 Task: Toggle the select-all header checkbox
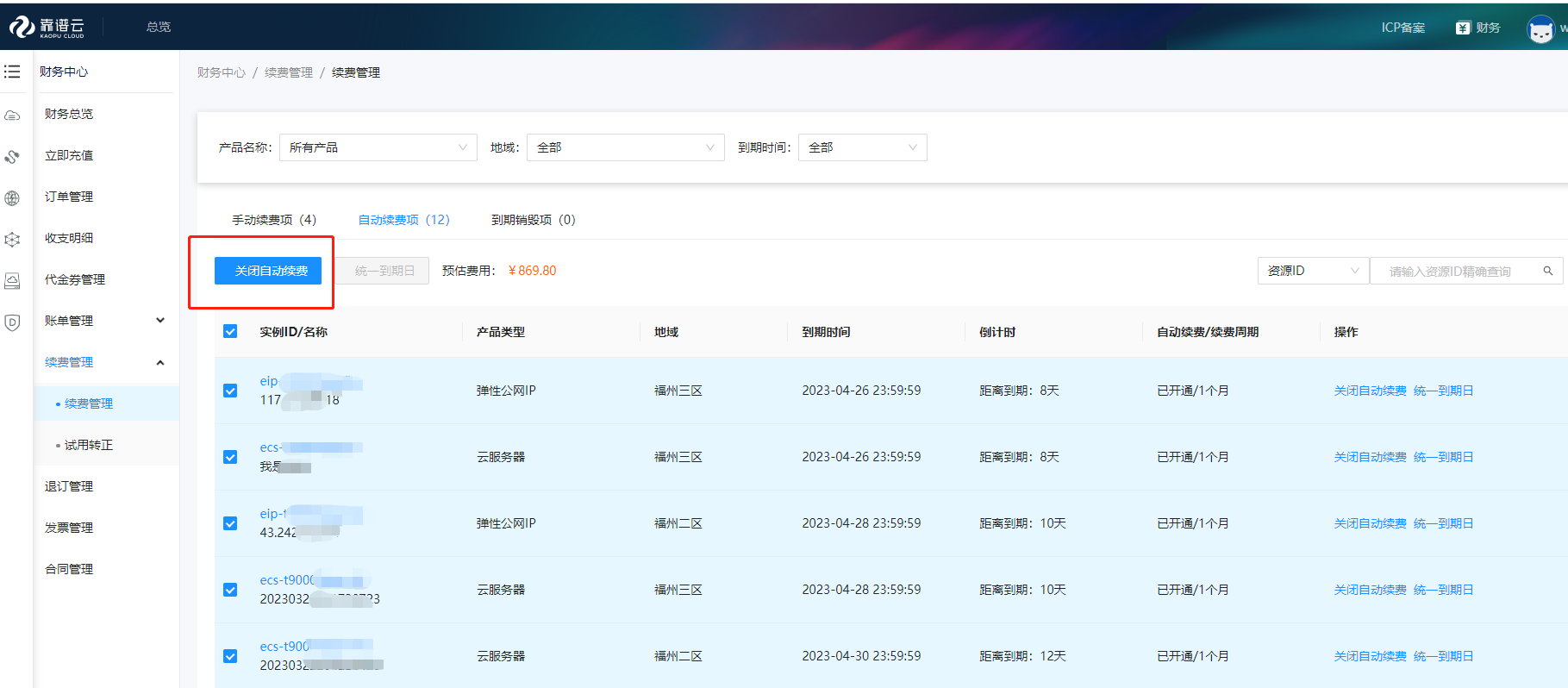coord(230,331)
